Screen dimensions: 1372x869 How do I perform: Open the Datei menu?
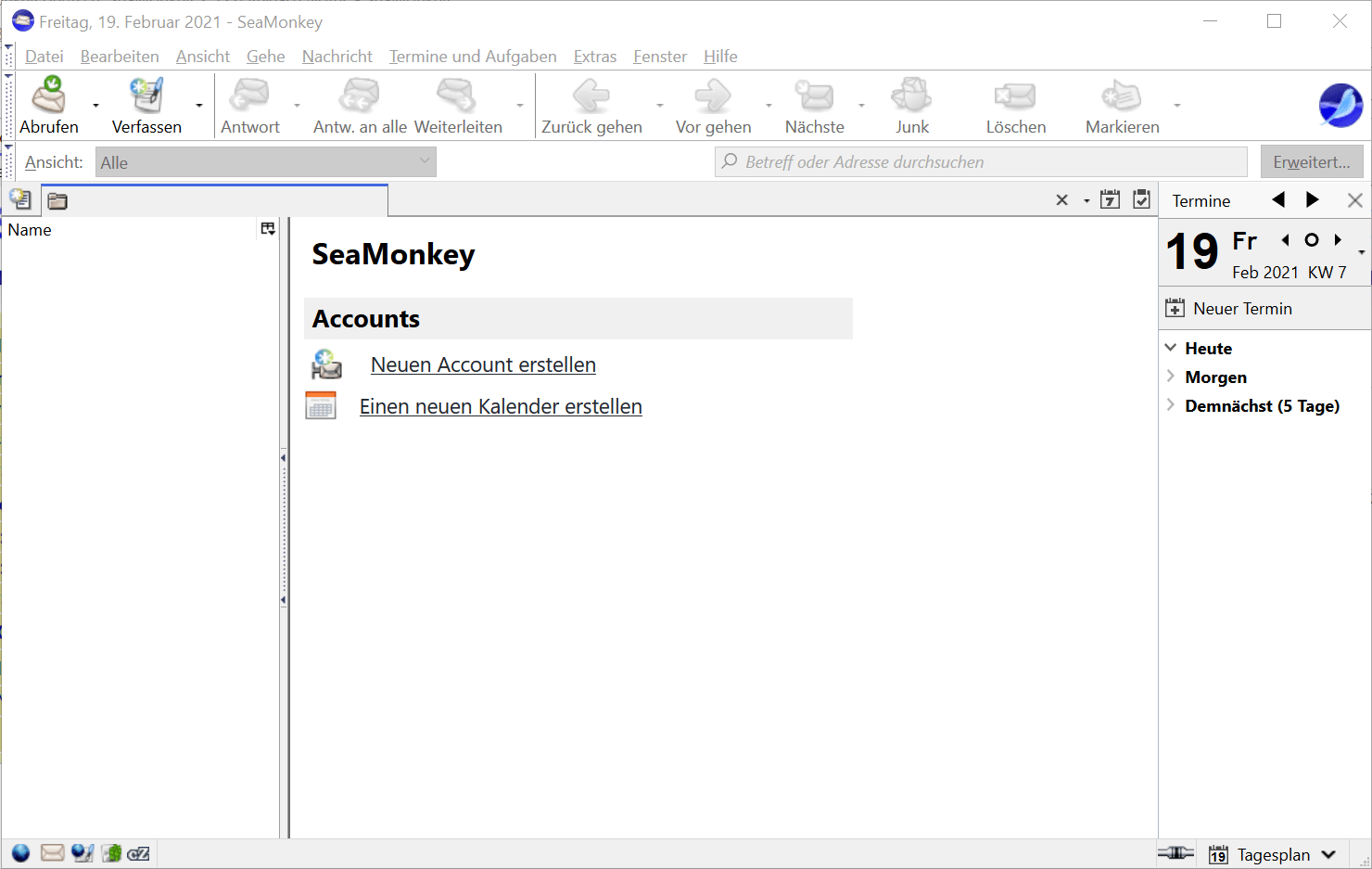tap(44, 57)
